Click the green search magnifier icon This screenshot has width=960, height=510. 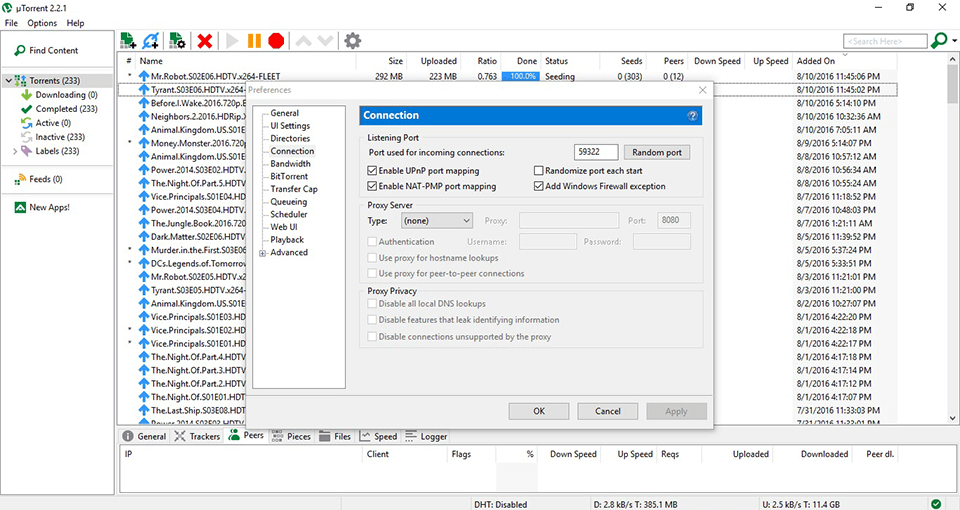(x=938, y=41)
